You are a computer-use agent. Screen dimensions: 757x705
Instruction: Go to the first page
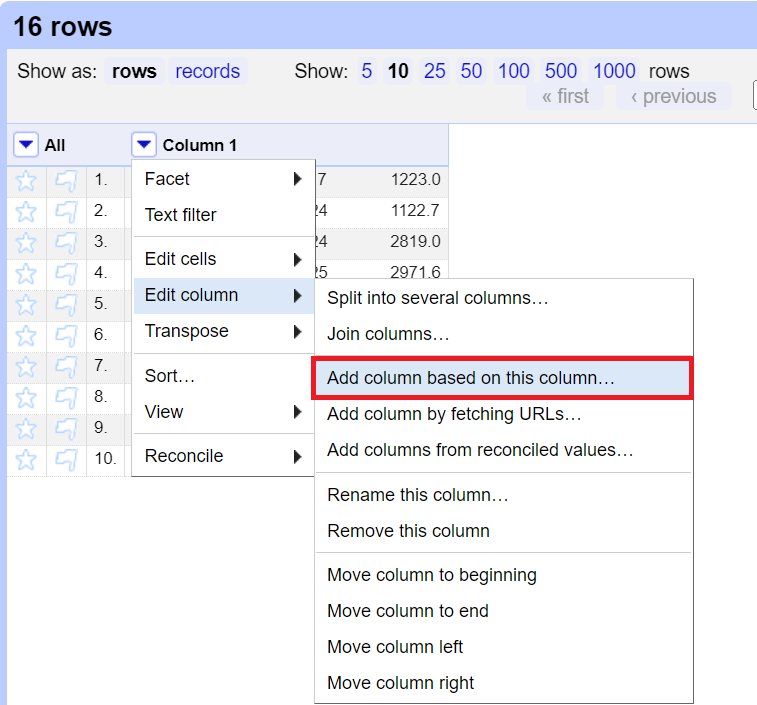point(565,97)
